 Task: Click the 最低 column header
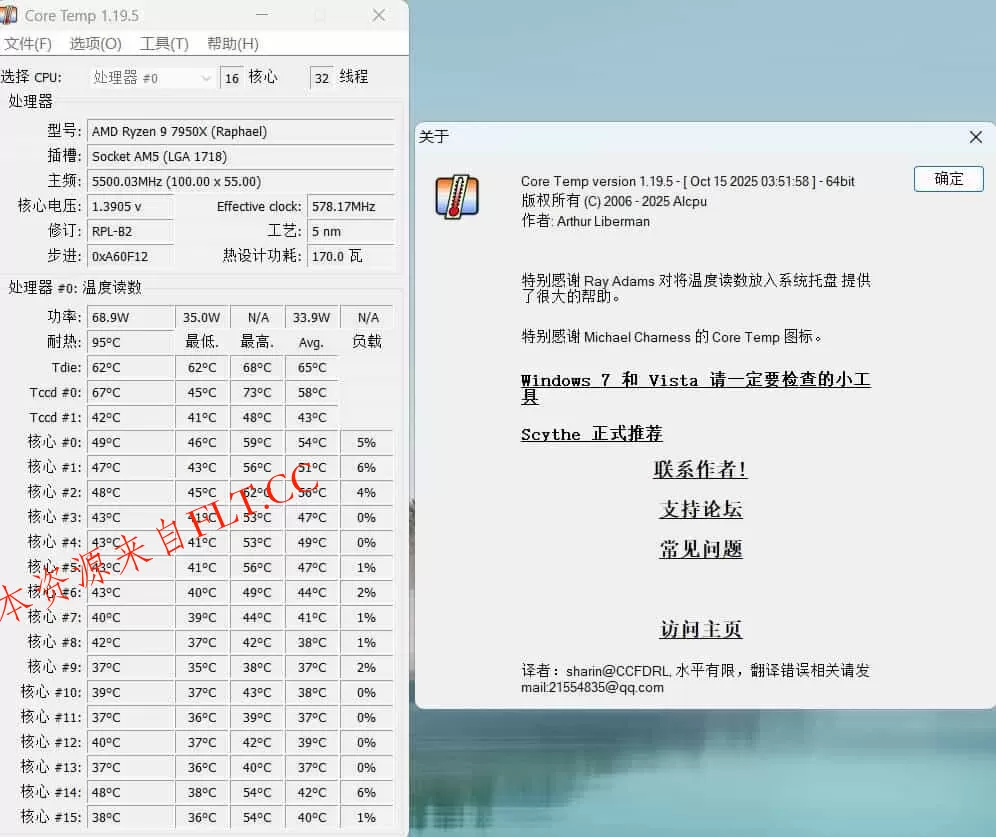point(202,342)
